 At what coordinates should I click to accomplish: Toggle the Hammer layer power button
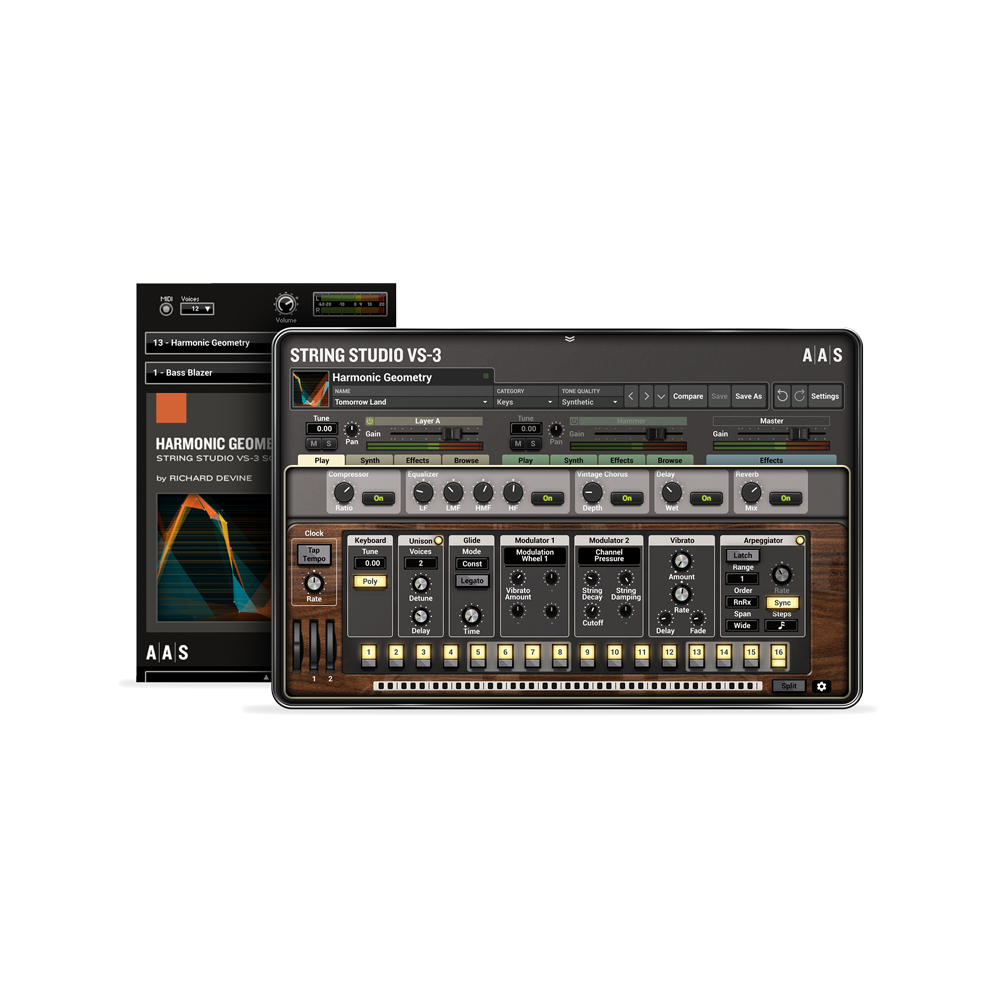coord(574,421)
